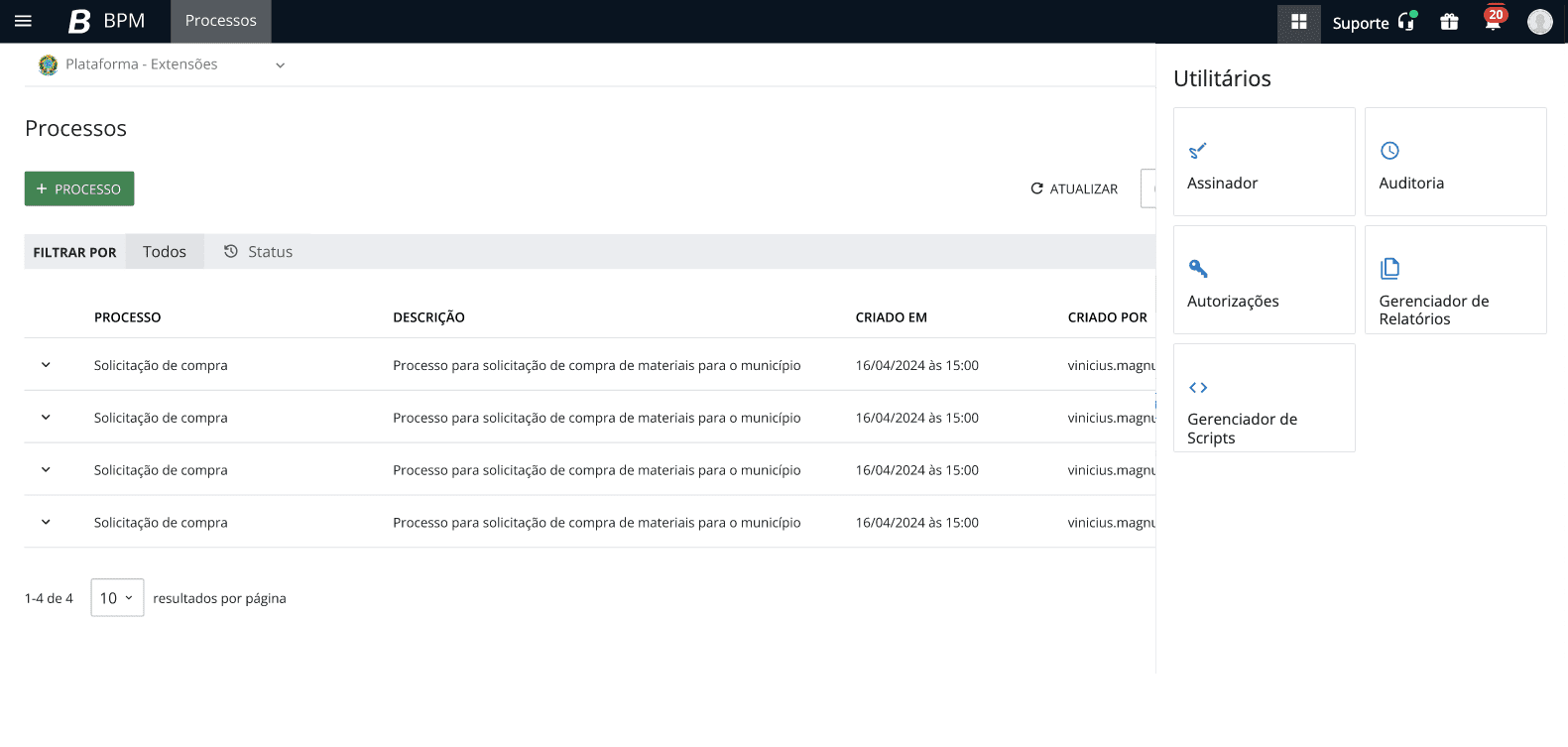This screenshot has width=1568, height=747.
Task: Click the Gerenciador de Scripts code icon
Action: (x=1197, y=388)
